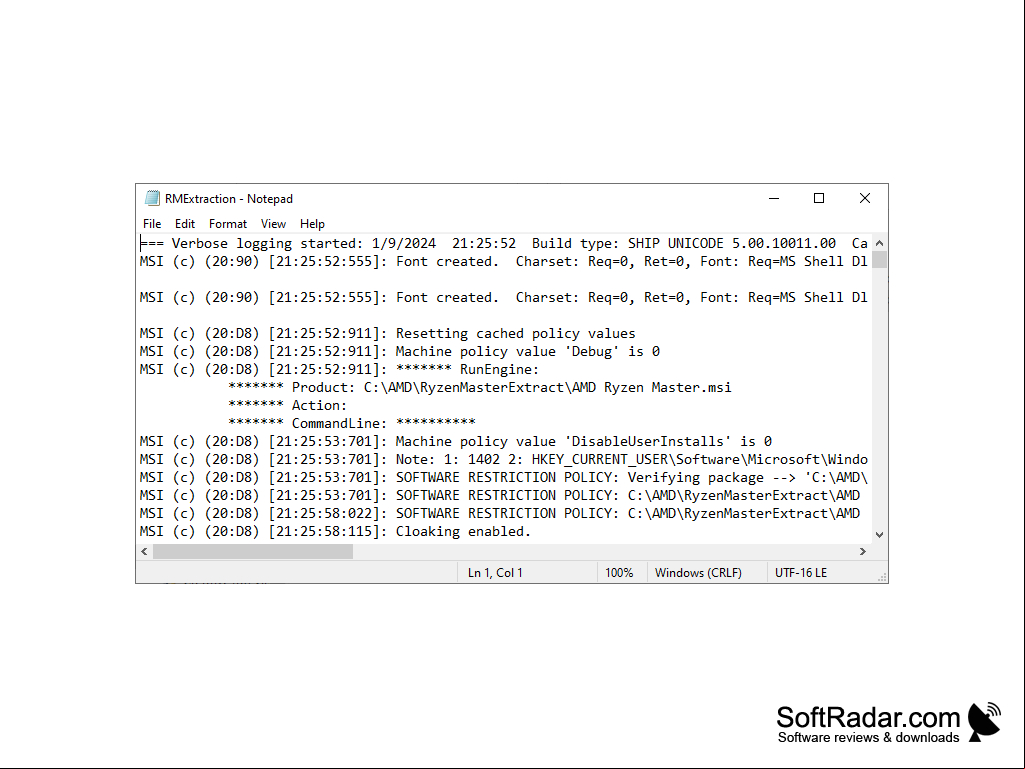
Task: Click the resize grip at window corner
Action: coord(882,577)
